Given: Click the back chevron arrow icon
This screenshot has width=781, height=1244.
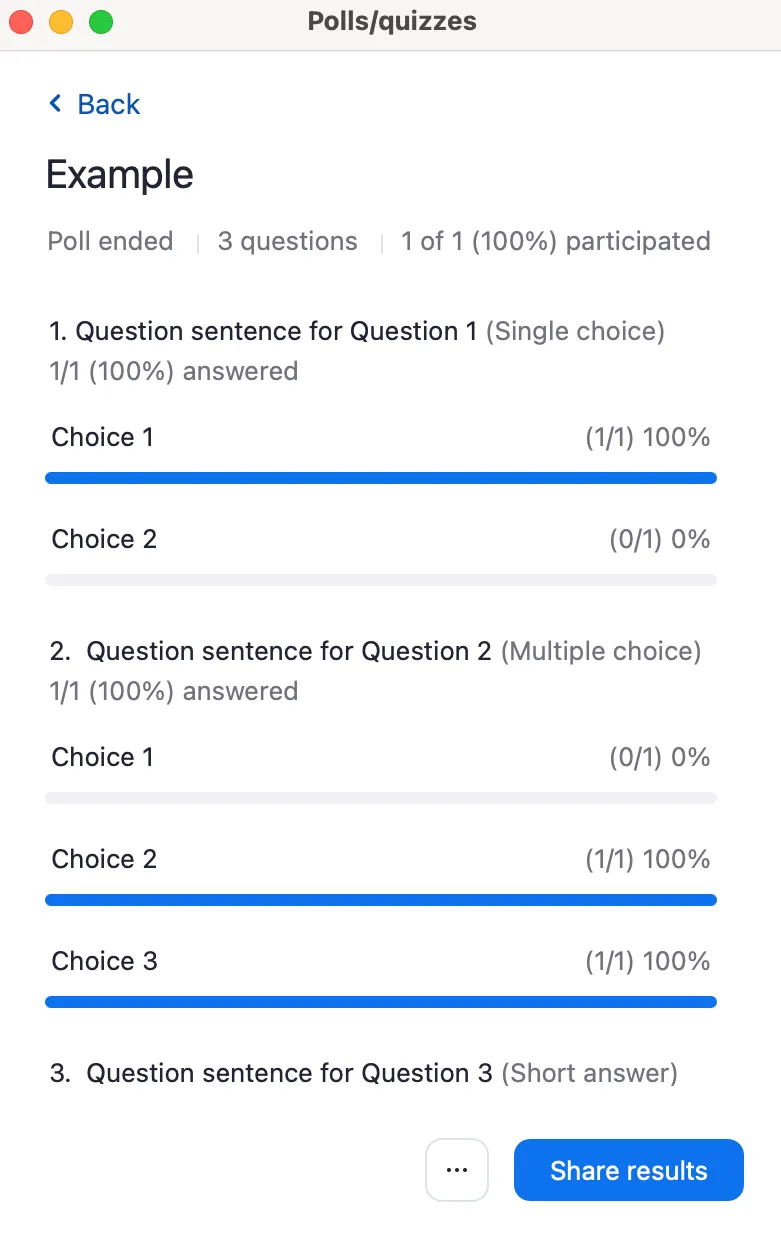Looking at the screenshot, I should [56, 104].
